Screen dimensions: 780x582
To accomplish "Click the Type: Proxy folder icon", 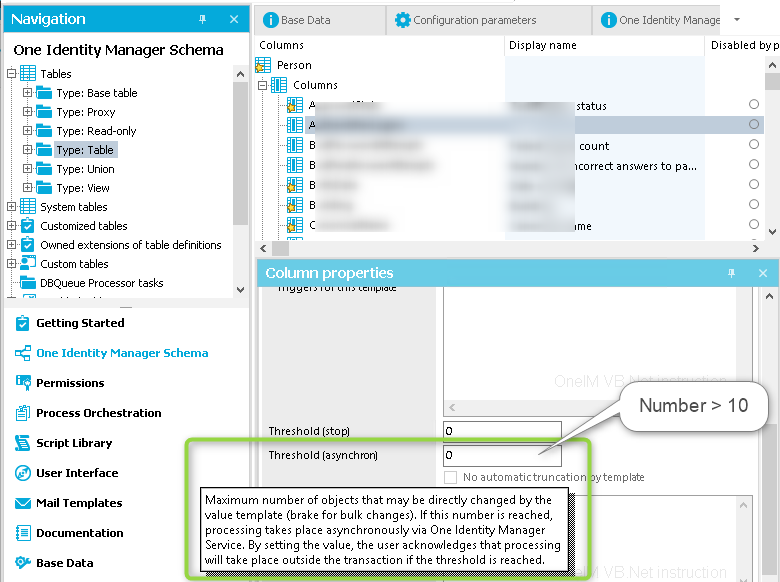I will pos(44,112).
